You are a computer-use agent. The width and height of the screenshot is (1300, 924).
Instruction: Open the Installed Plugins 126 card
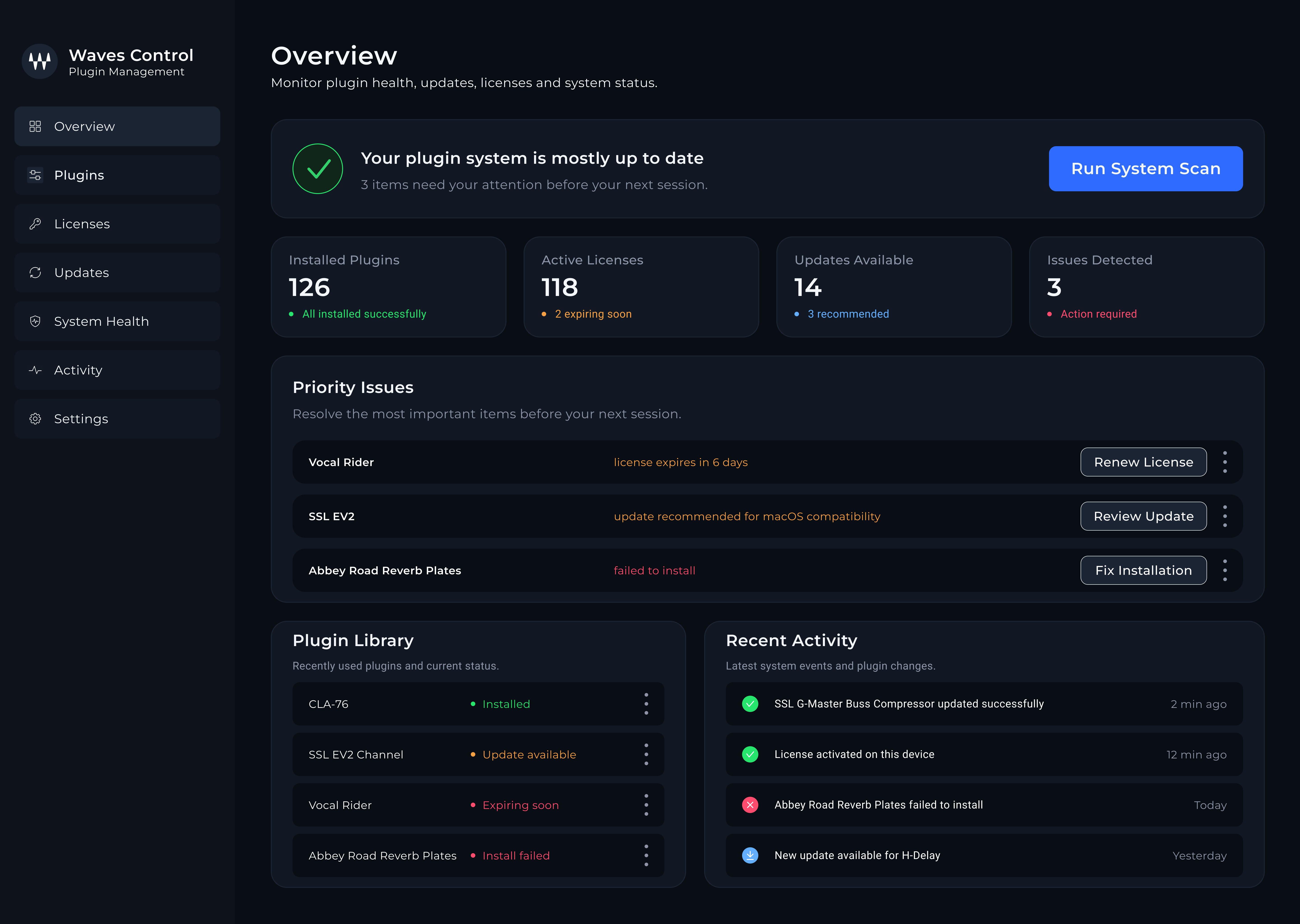389,287
